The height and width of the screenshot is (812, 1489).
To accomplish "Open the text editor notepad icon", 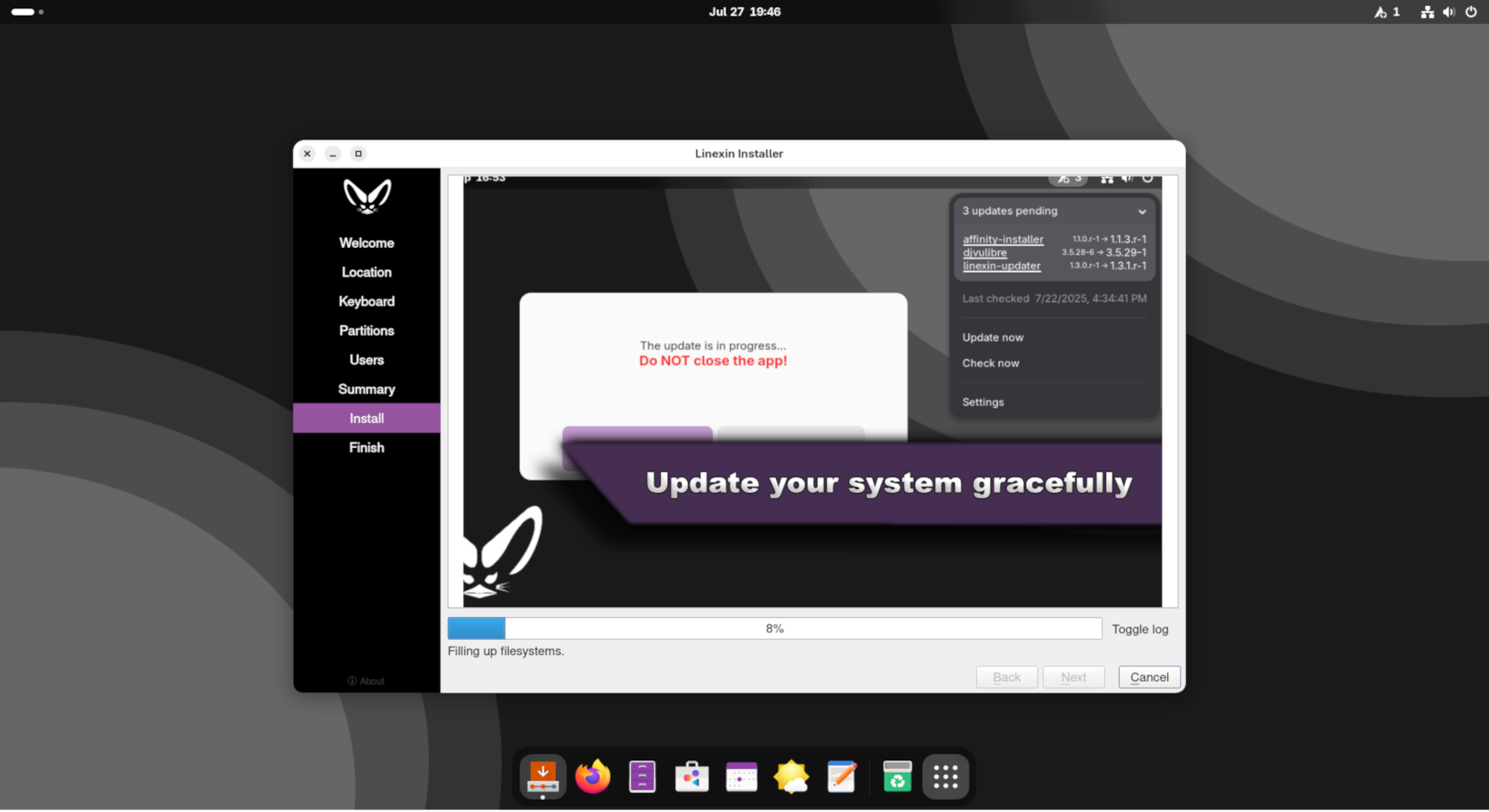I will pos(842,777).
